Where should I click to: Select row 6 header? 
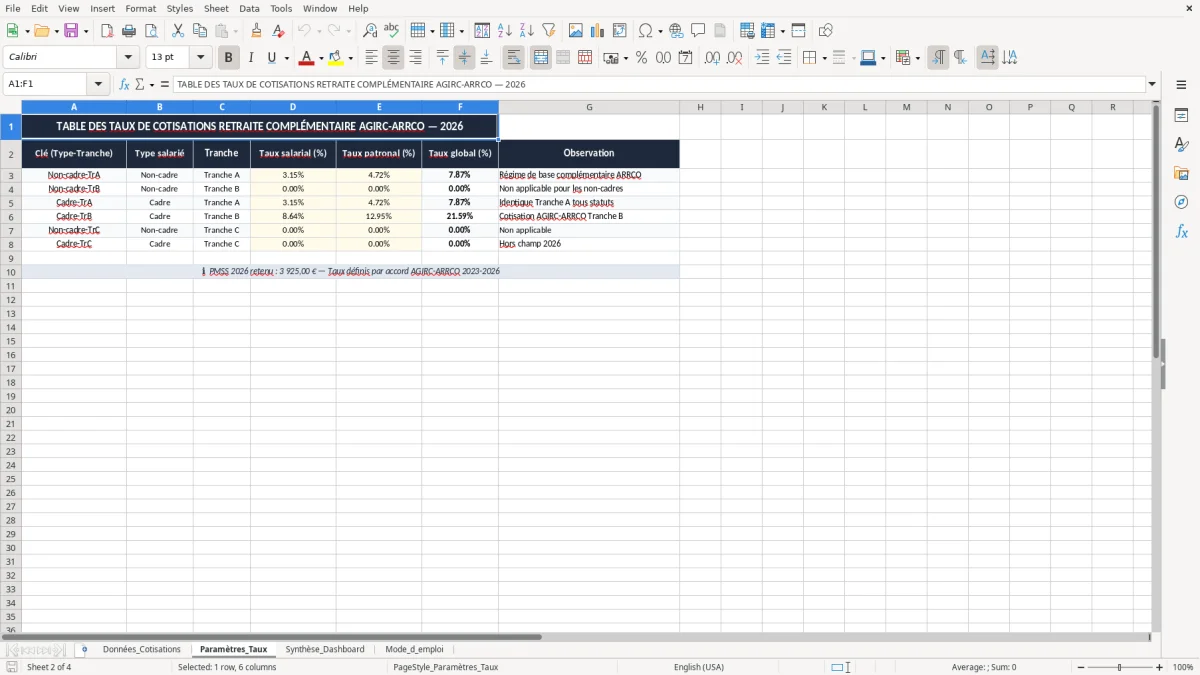[x=11, y=216]
